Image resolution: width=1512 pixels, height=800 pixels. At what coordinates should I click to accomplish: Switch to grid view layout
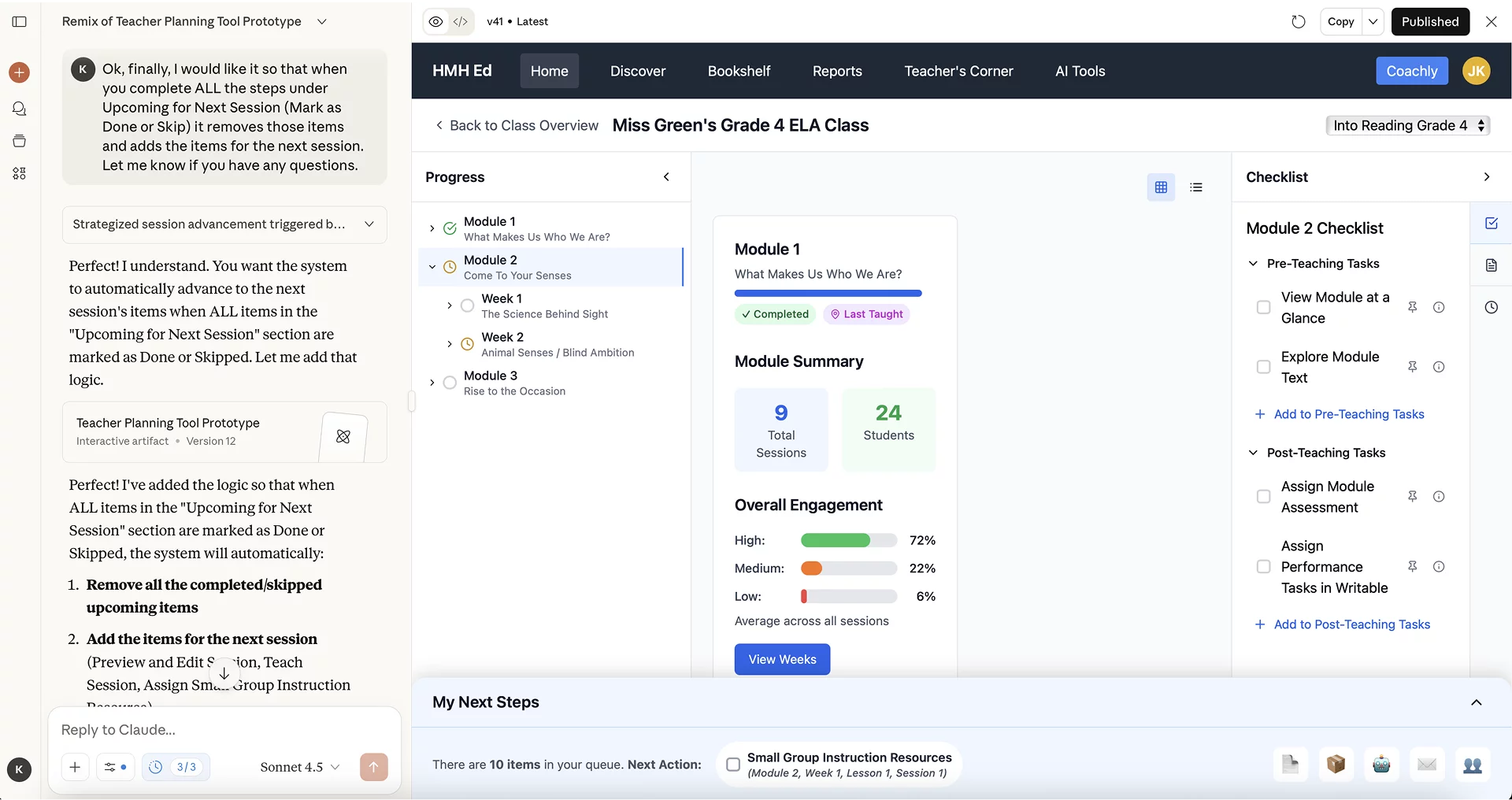(x=1161, y=187)
